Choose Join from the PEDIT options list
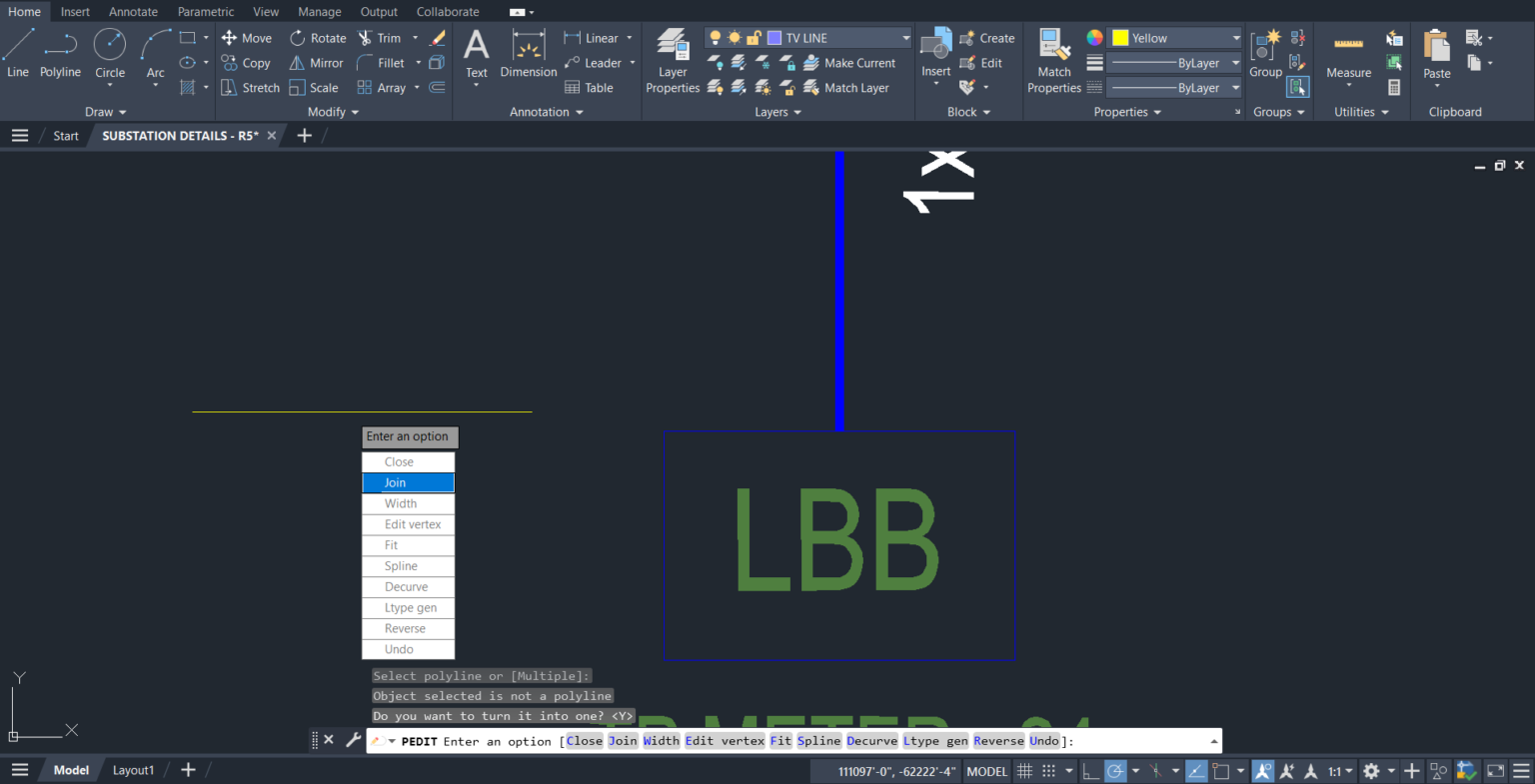Screen dimensions: 1535x784 pyautogui.click(x=407, y=482)
